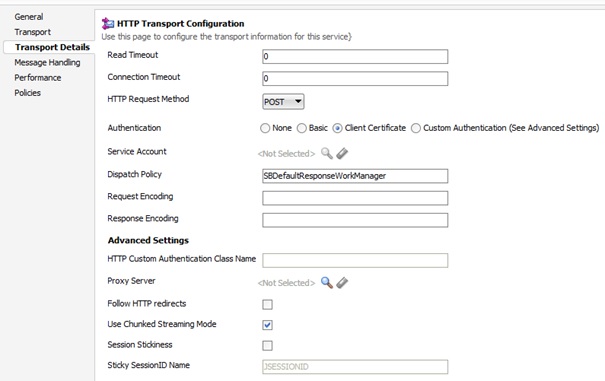Click into the Read Timeout field
Viewport: 605px width, 381px height.
(355, 57)
